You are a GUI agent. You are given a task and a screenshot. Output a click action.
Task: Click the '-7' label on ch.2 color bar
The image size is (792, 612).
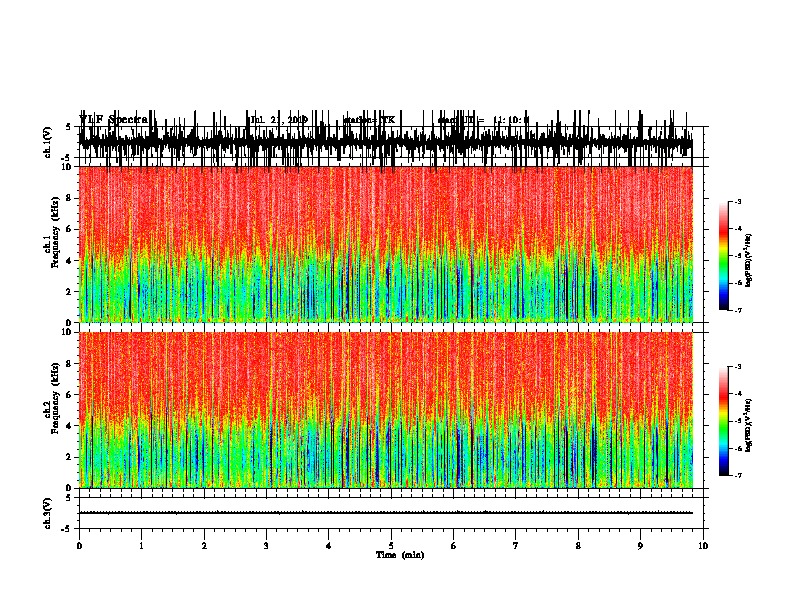(x=737, y=475)
